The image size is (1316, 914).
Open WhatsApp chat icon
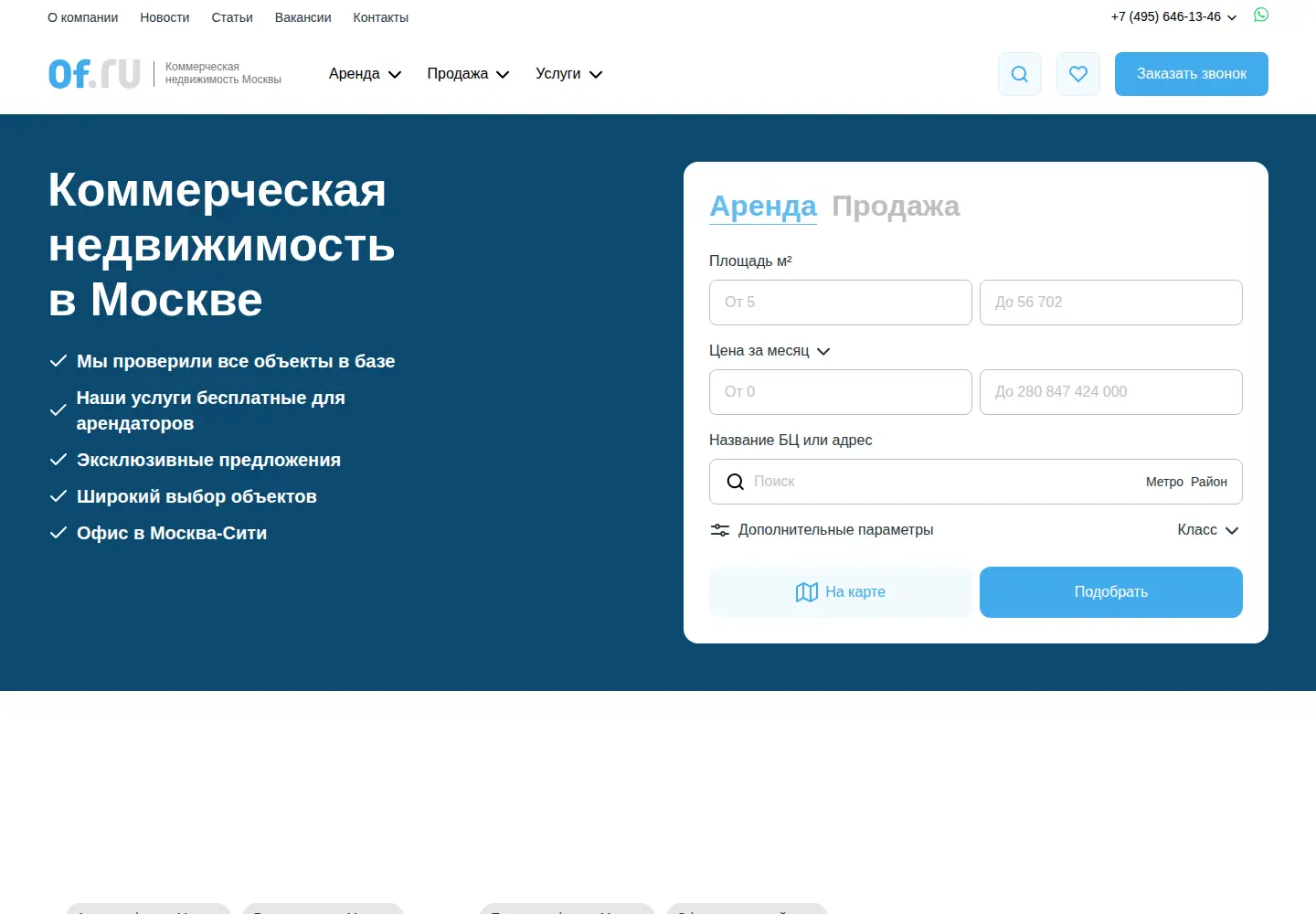(x=1261, y=15)
